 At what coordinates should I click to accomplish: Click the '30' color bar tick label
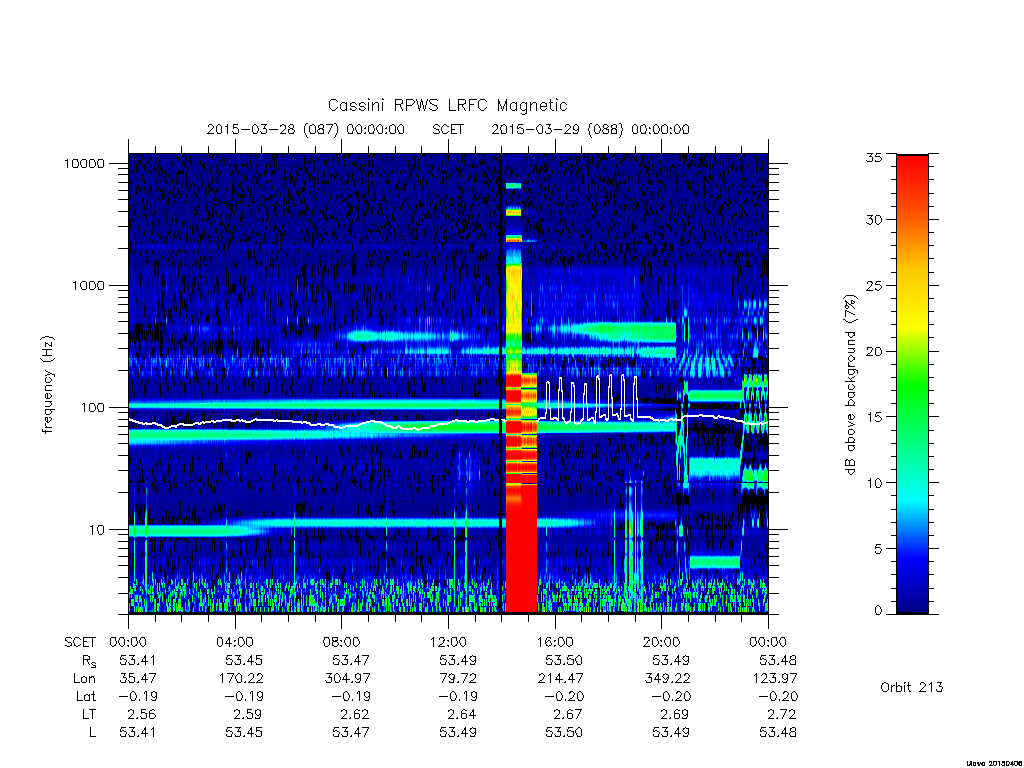pos(874,219)
